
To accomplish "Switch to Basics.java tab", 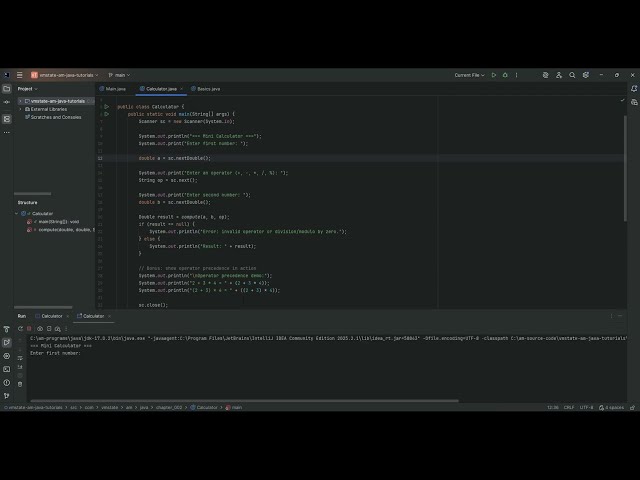I will pos(205,89).
